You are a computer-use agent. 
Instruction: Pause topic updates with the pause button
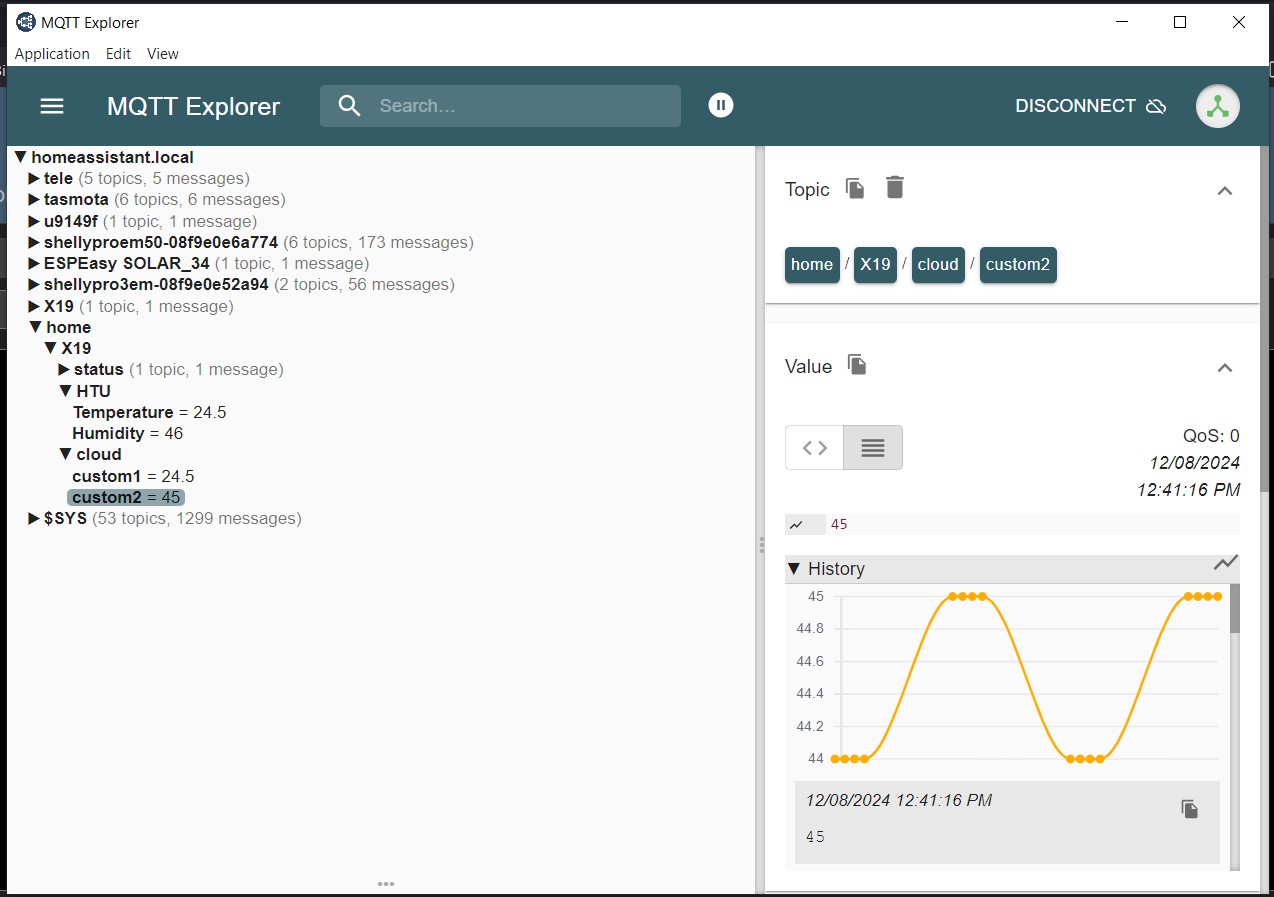[x=721, y=105]
